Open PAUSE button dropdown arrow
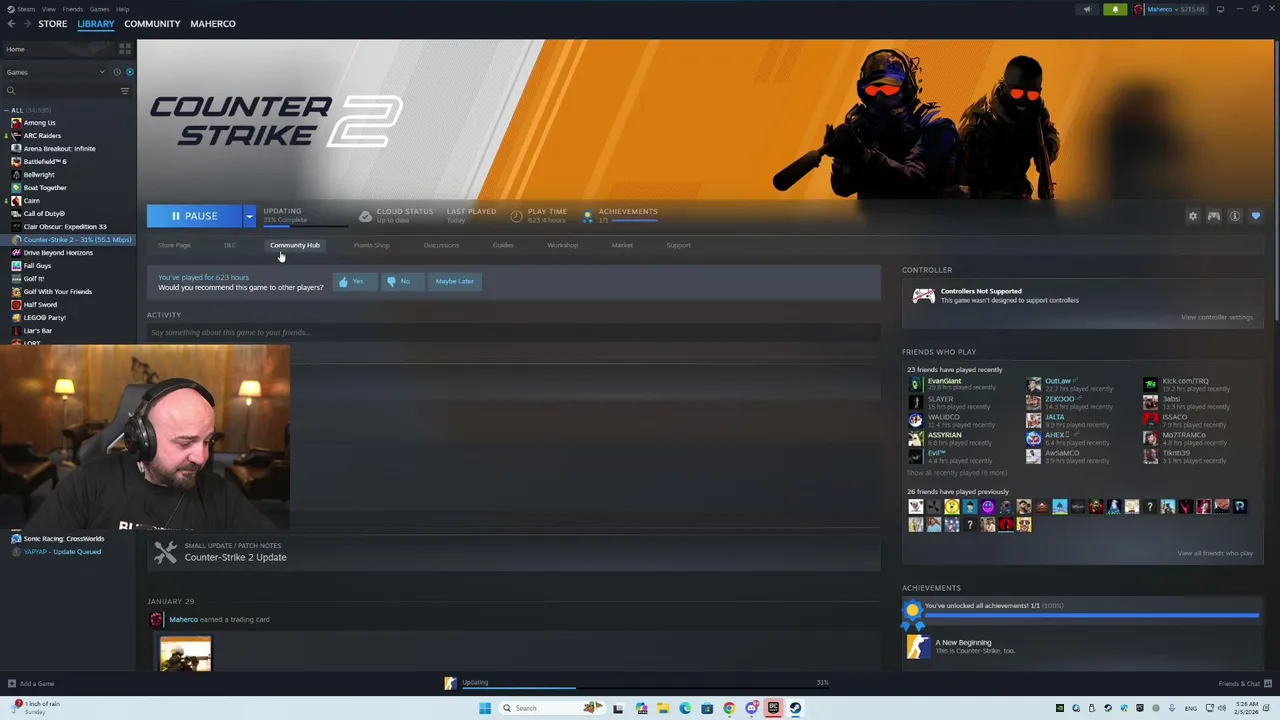 (x=249, y=216)
